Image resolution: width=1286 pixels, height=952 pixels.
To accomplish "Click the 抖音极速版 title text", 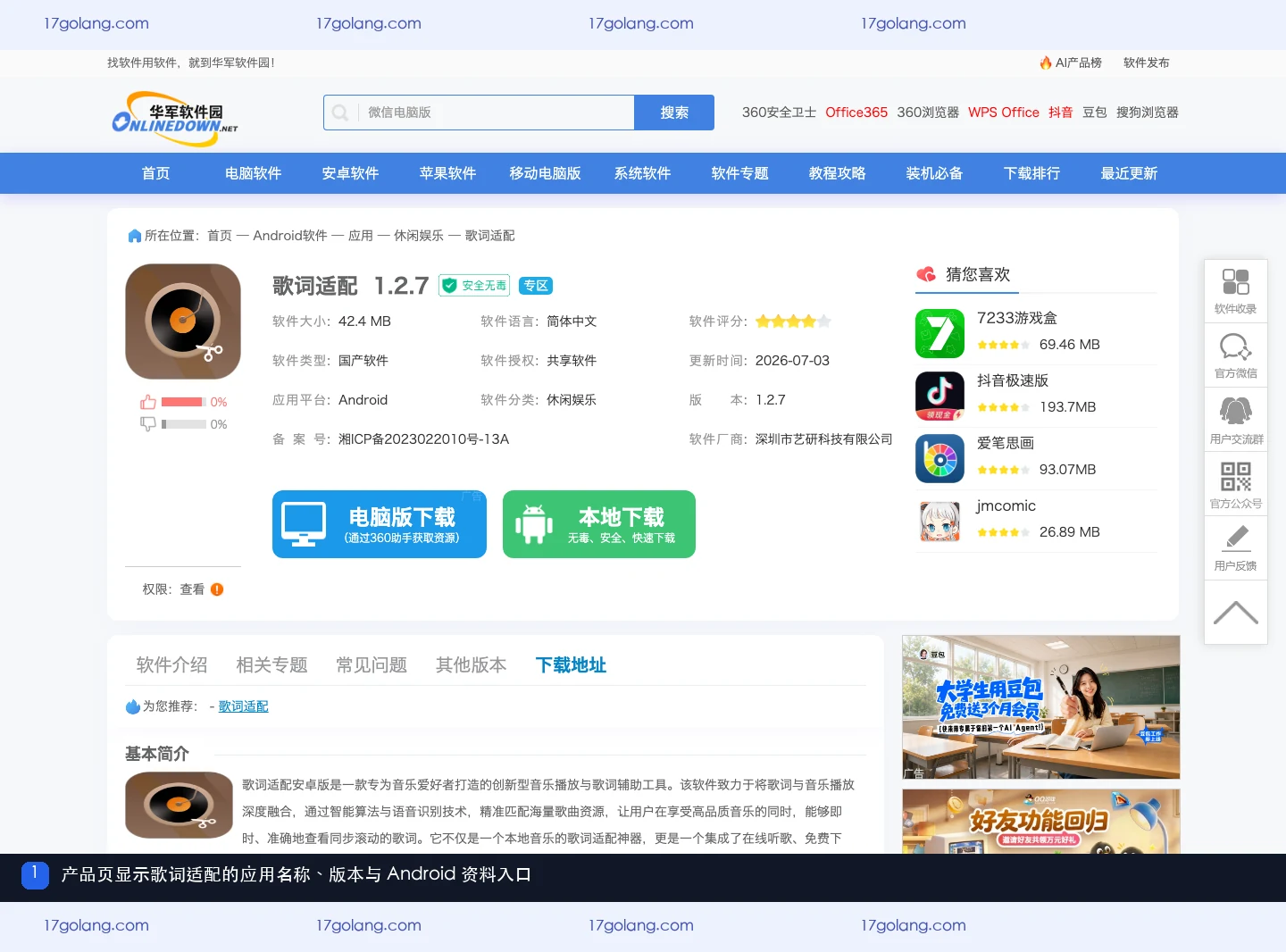I will [x=1013, y=380].
